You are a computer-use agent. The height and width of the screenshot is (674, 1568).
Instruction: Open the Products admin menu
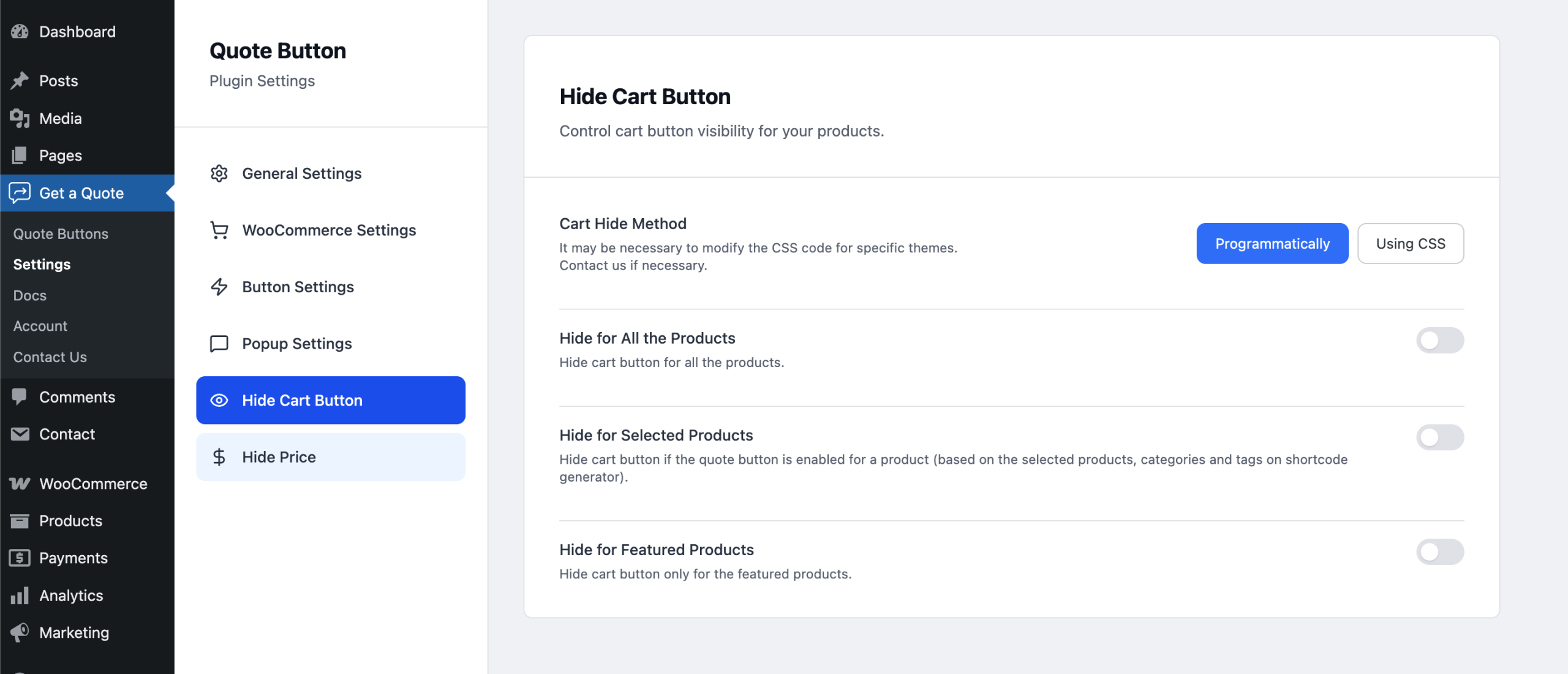tap(70, 521)
